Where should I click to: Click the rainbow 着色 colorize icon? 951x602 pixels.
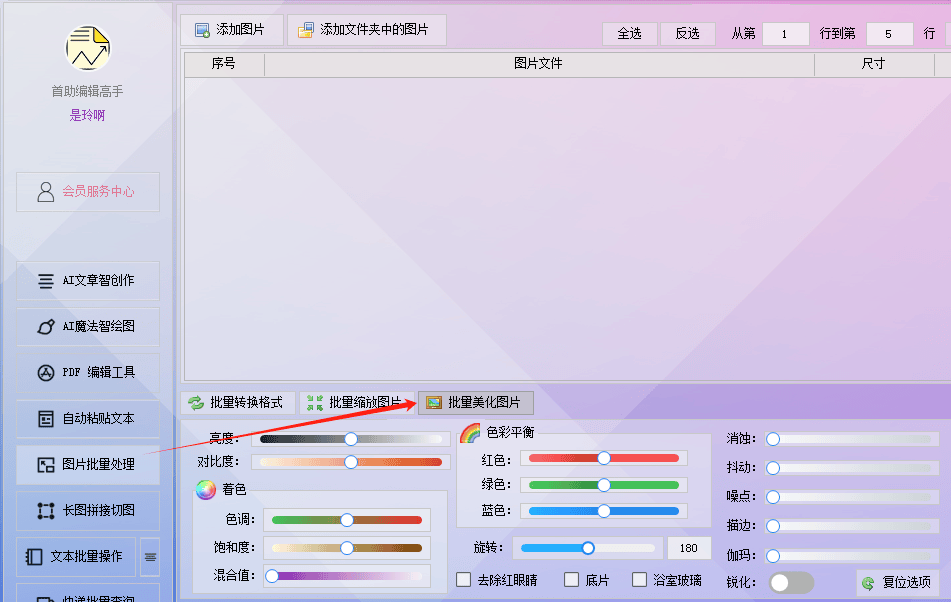(x=205, y=490)
